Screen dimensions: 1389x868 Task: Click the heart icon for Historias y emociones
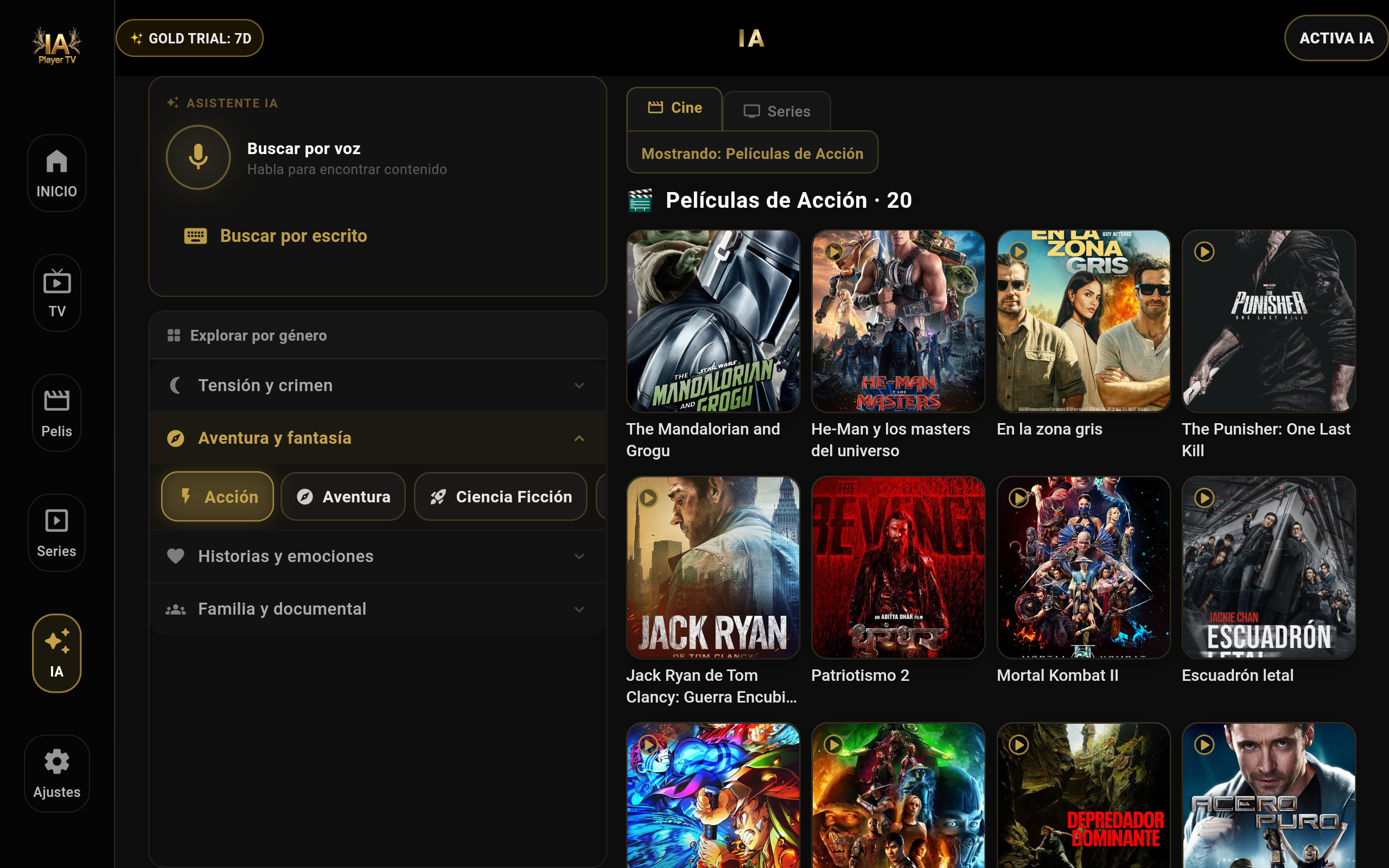pyautogui.click(x=176, y=556)
